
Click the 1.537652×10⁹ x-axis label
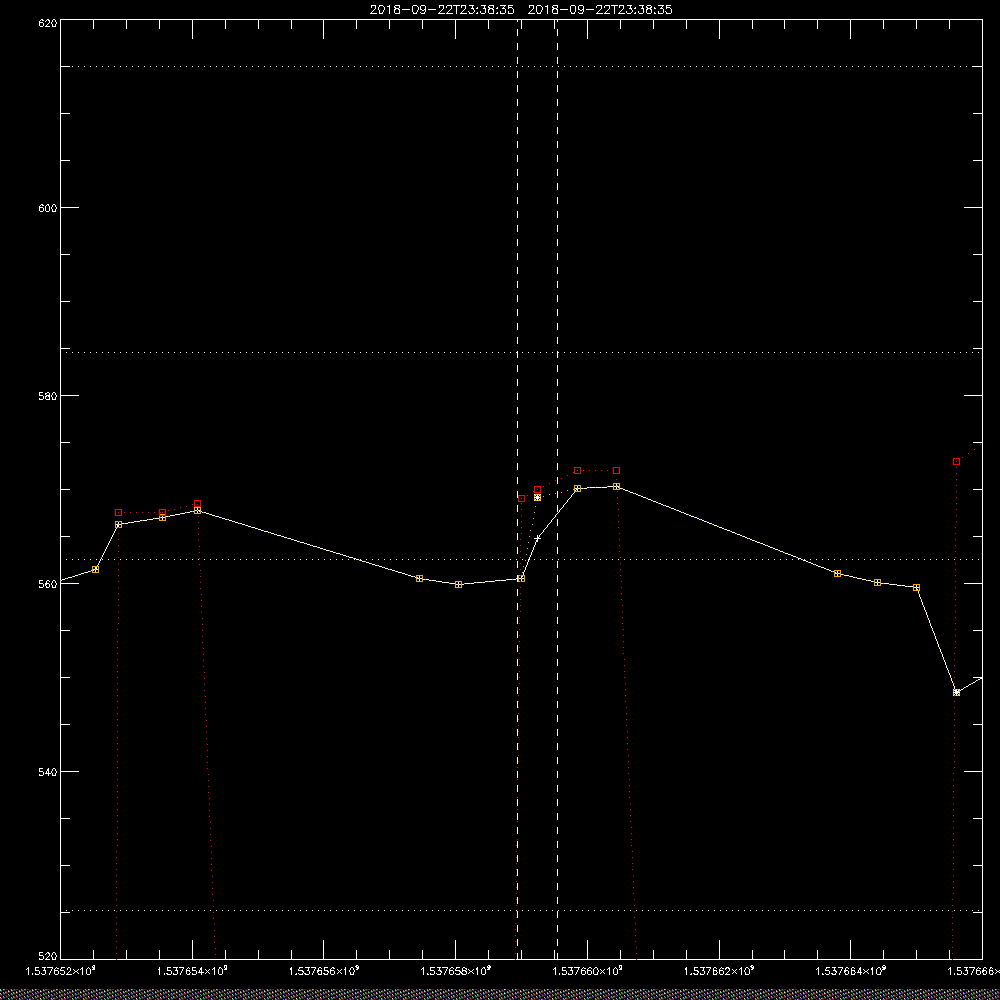click(x=60, y=971)
